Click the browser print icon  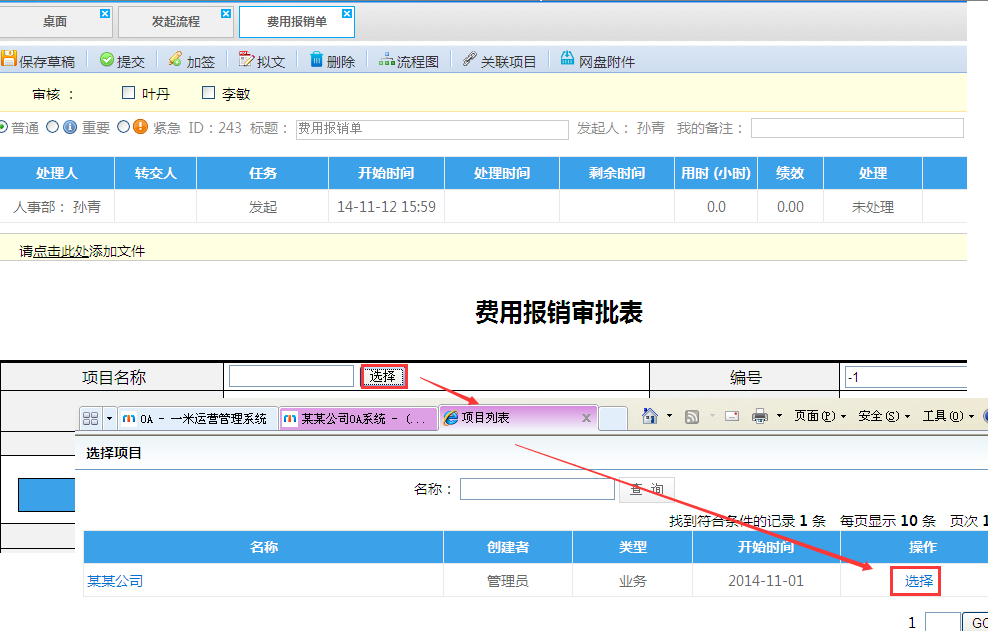pyautogui.click(x=760, y=416)
